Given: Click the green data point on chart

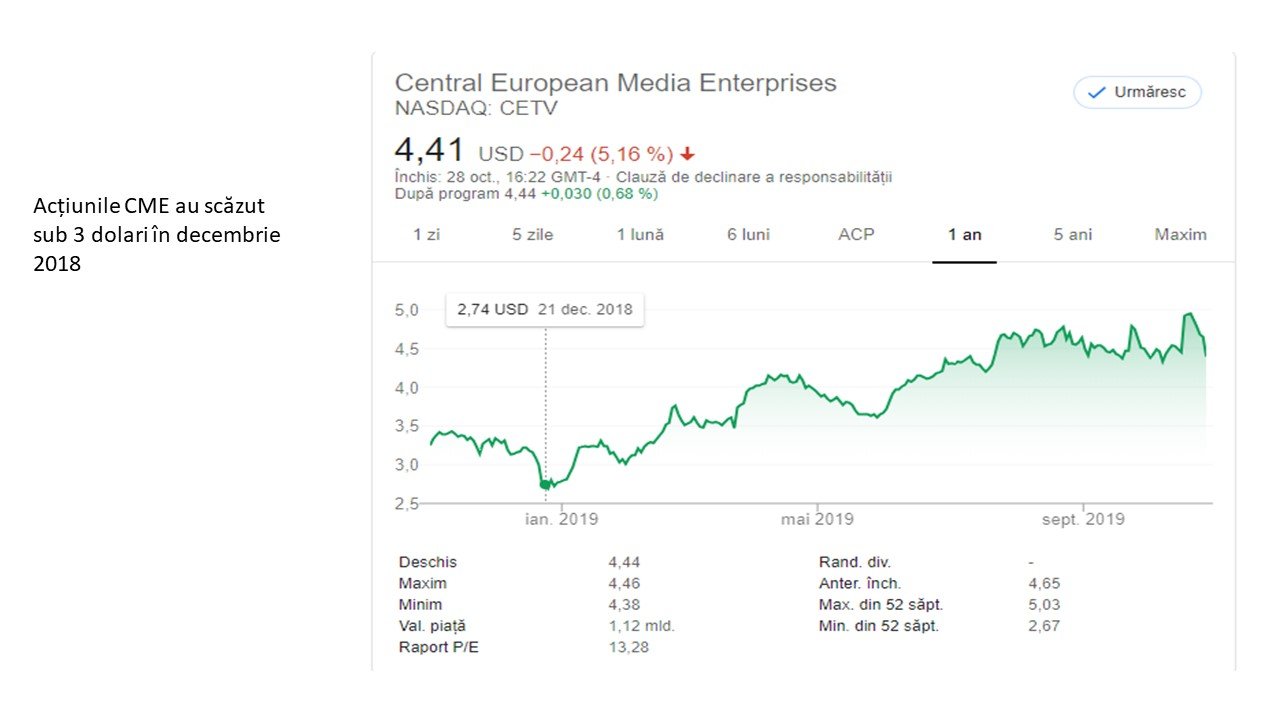Looking at the screenshot, I should pos(545,485).
